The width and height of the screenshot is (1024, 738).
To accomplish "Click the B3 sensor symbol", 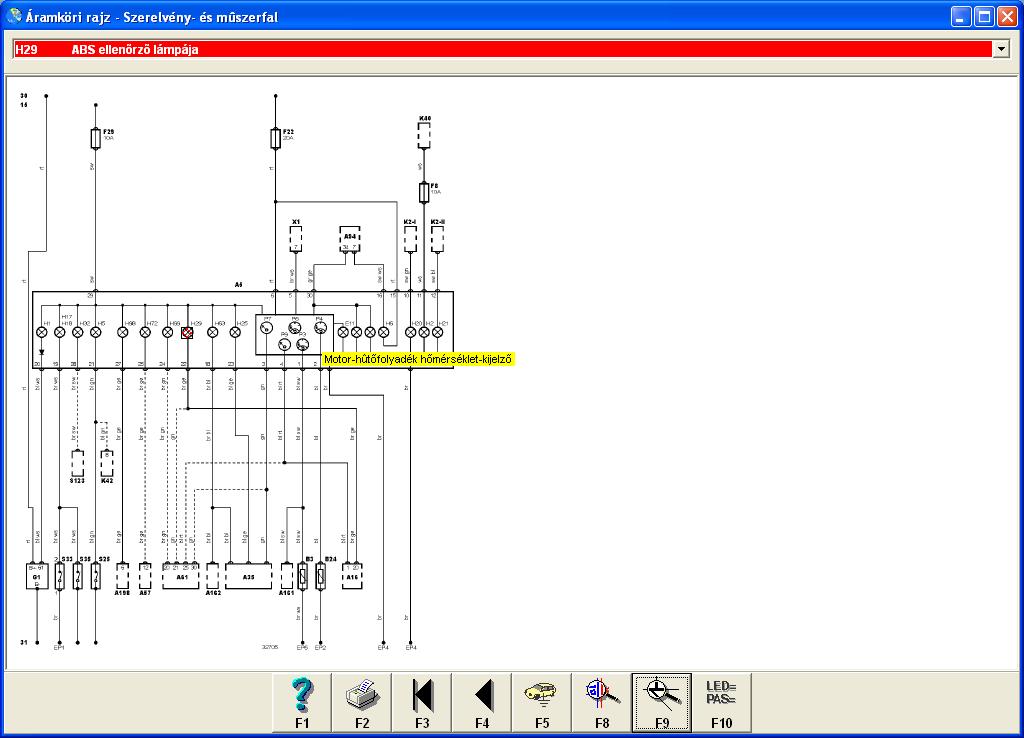I will click(302, 577).
